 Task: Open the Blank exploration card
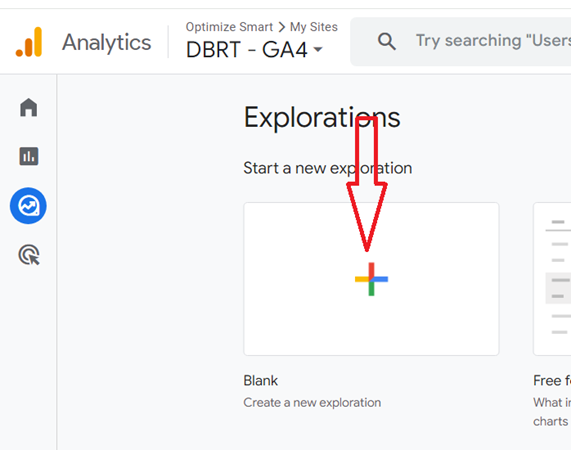click(x=371, y=279)
